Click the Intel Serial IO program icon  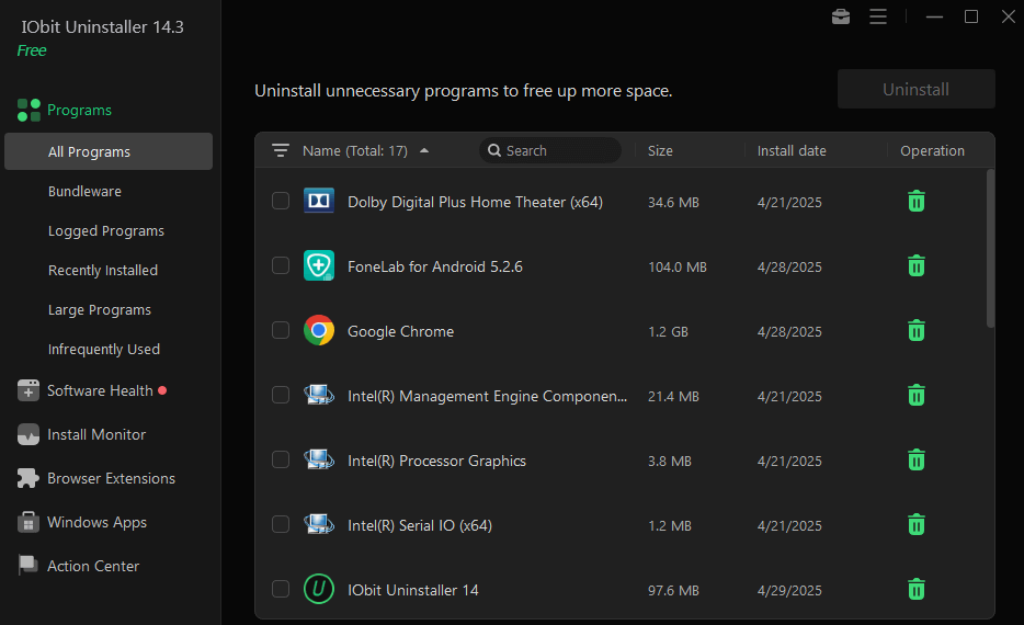point(319,524)
